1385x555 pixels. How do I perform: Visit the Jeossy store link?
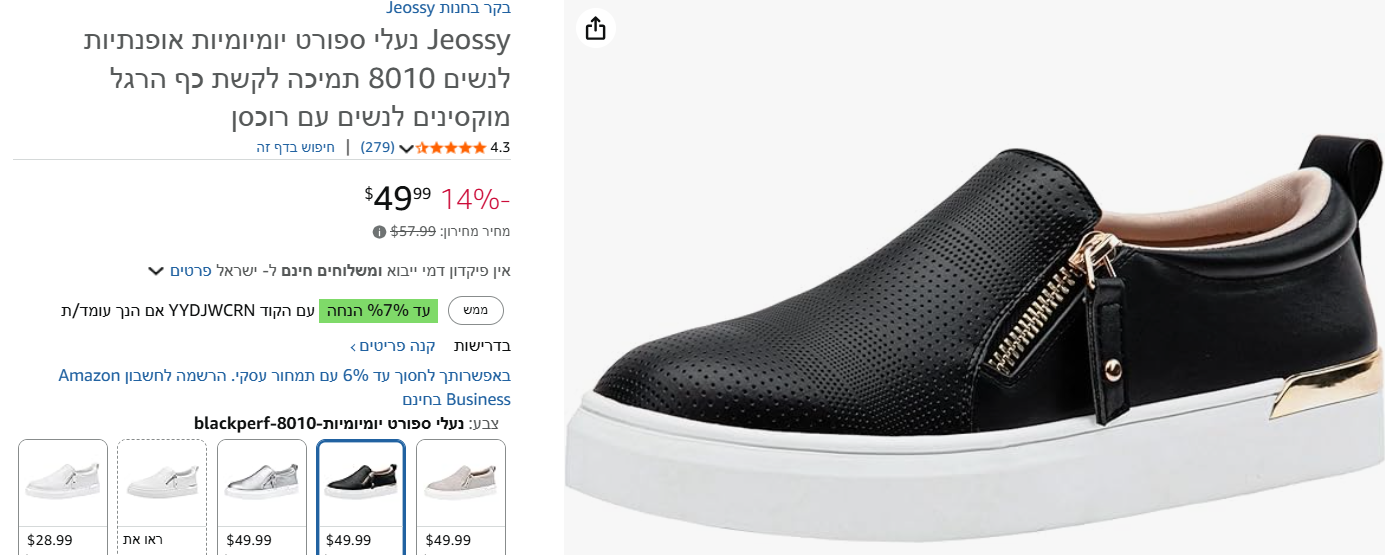click(x=448, y=8)
